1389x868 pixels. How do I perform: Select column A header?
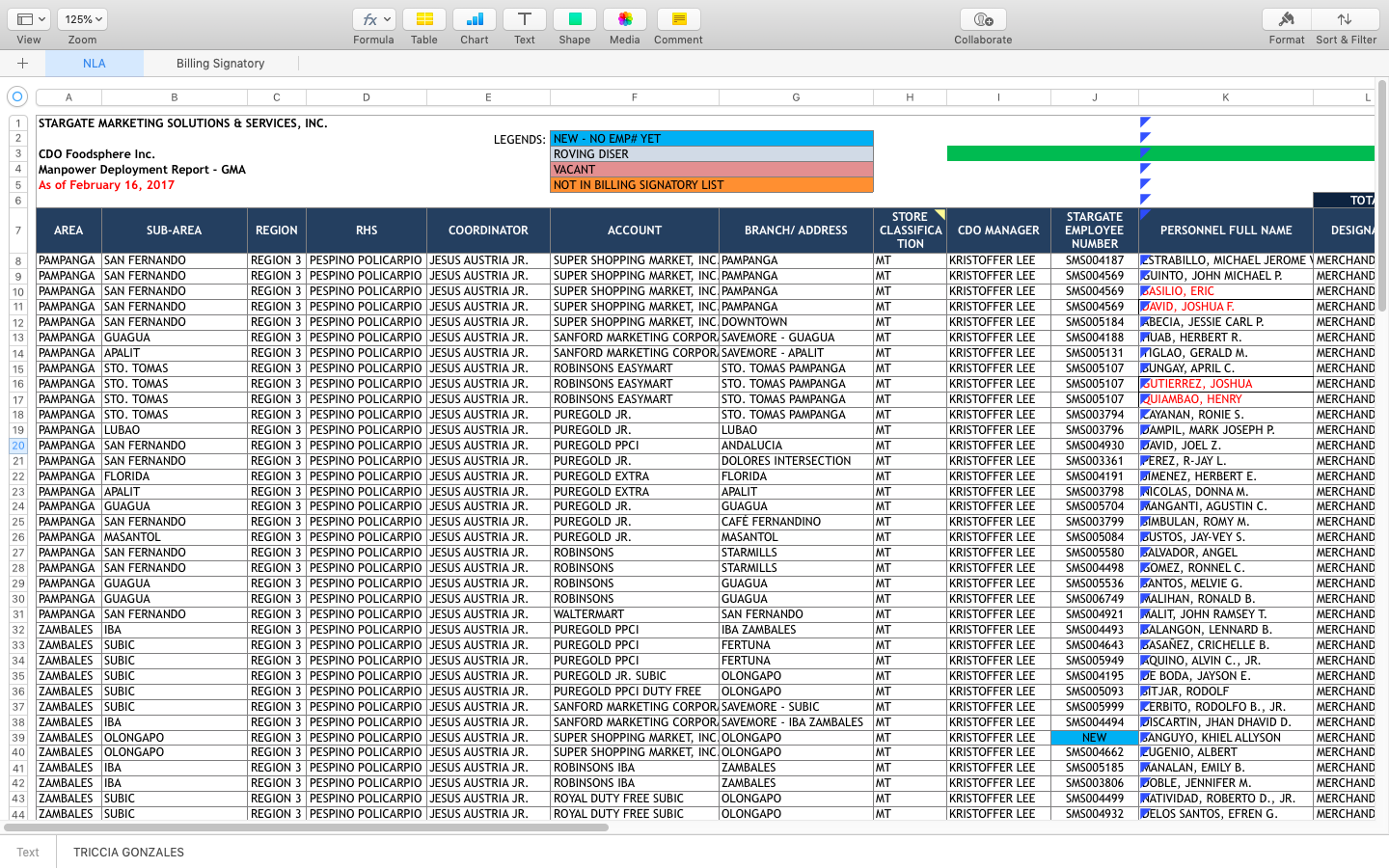pos(68,97)
